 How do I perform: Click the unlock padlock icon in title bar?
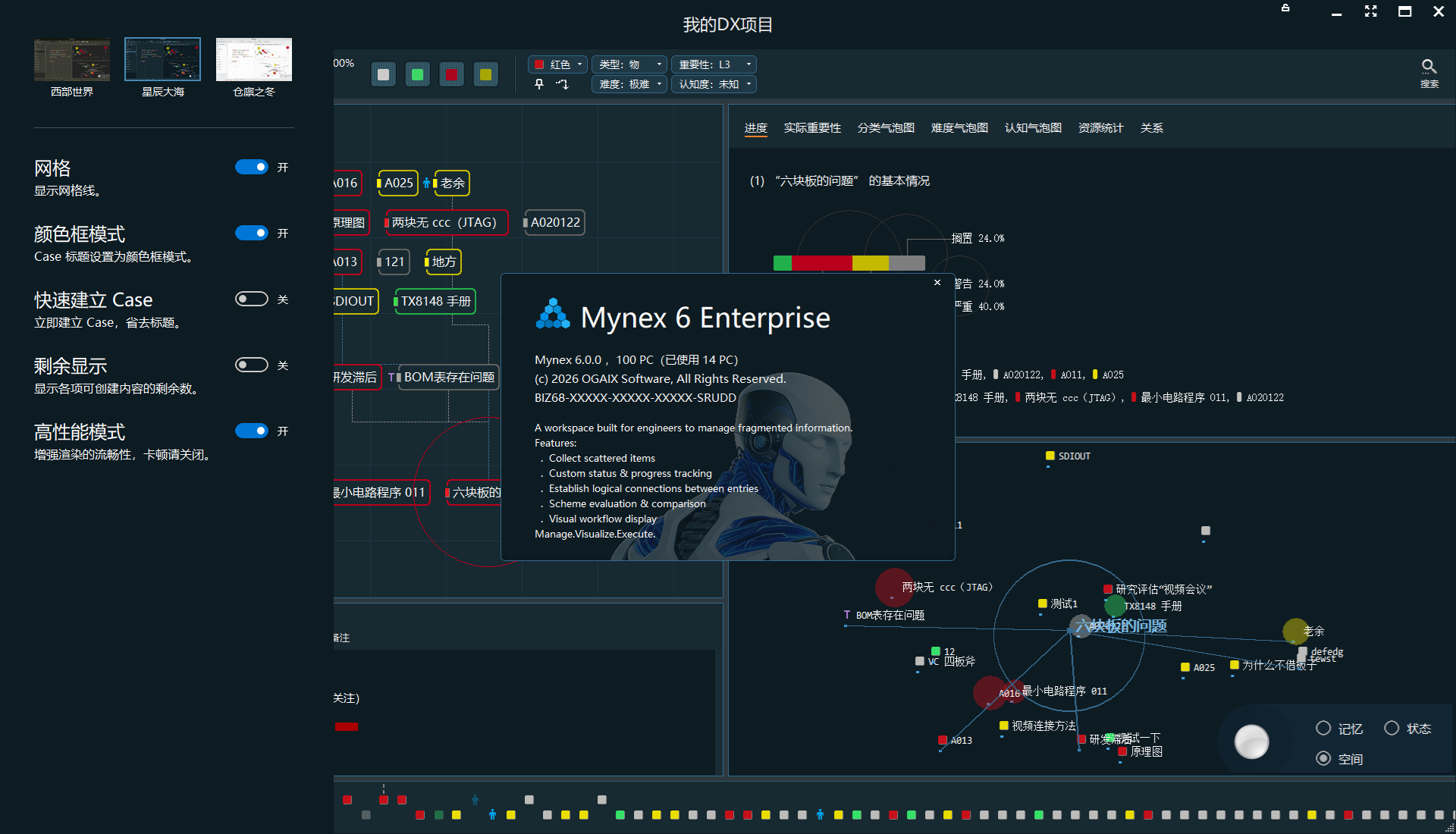[1285, 8]
